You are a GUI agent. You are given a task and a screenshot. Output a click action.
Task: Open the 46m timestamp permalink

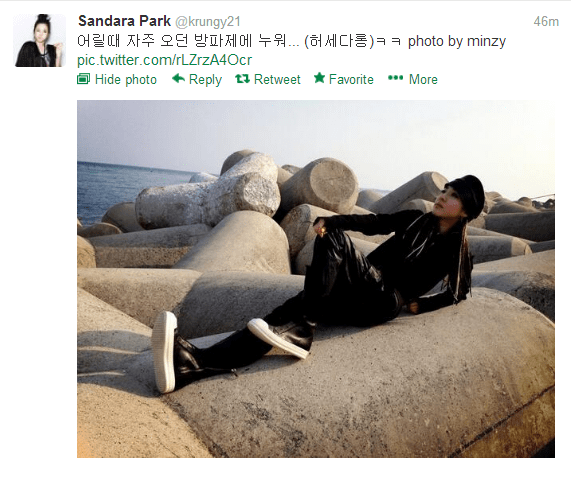point(546,21)
